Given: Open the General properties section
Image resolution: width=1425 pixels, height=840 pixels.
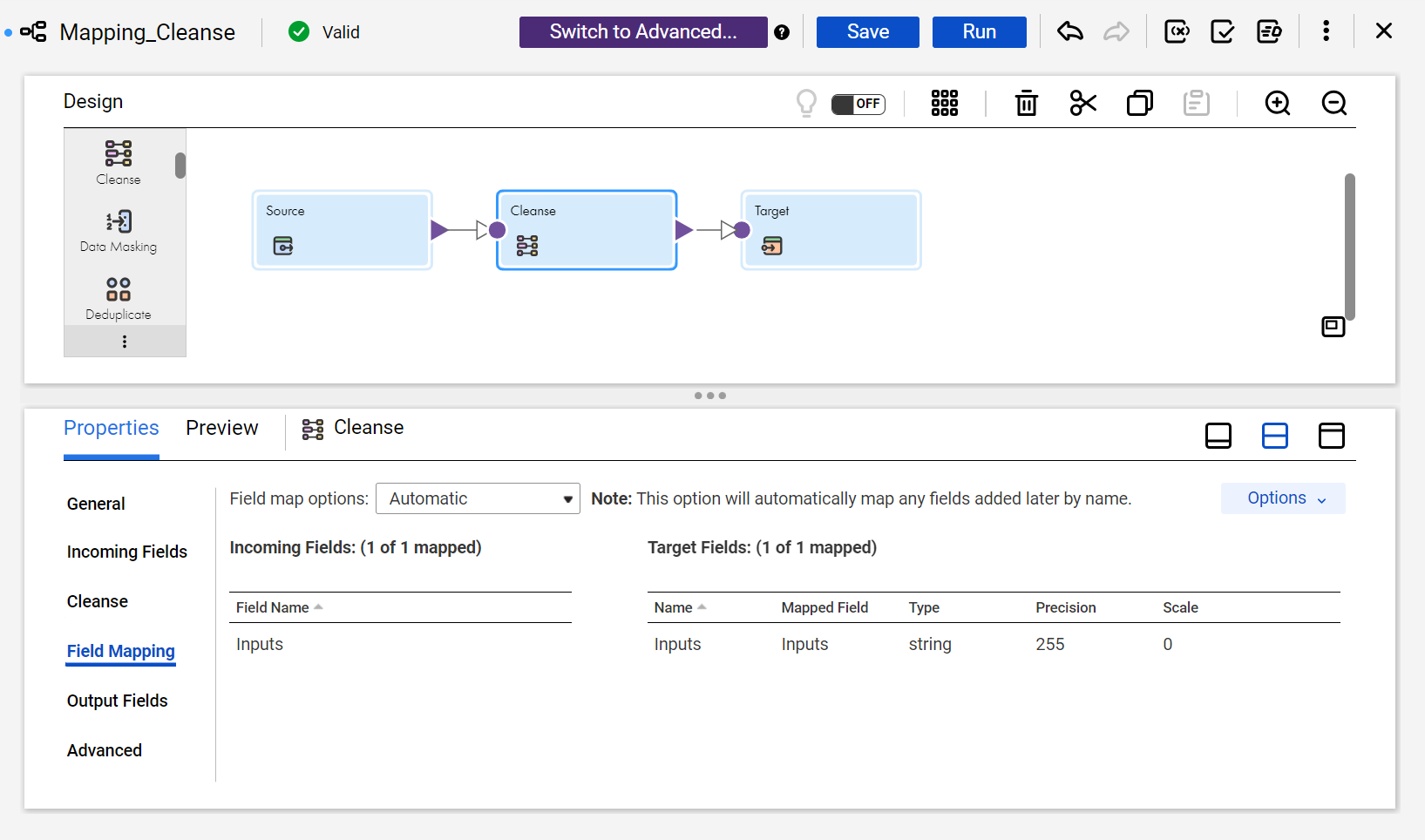Looking at the screenshot, I should point(96,504).
